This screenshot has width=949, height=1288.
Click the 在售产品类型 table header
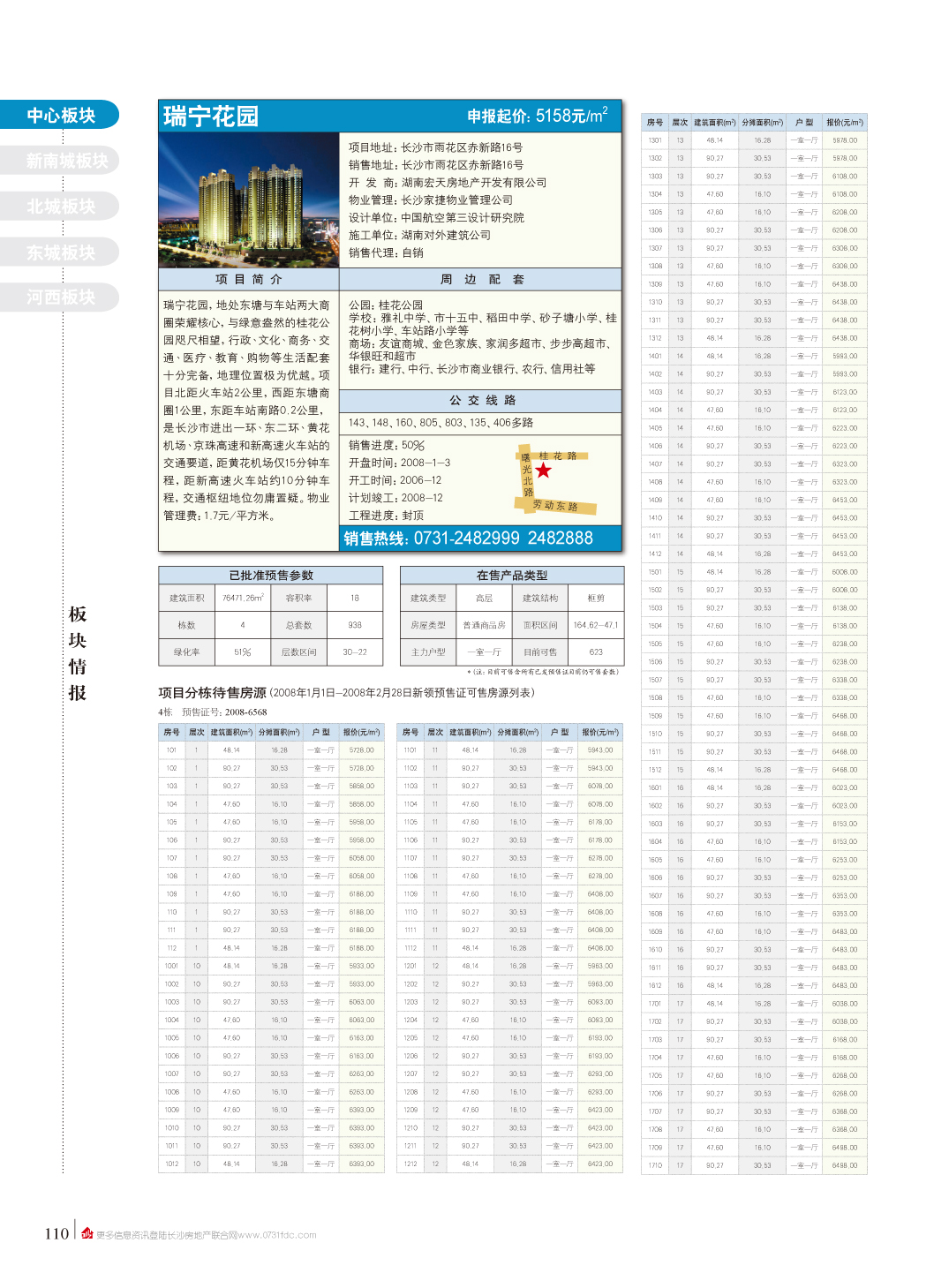[x=512, y=576]
